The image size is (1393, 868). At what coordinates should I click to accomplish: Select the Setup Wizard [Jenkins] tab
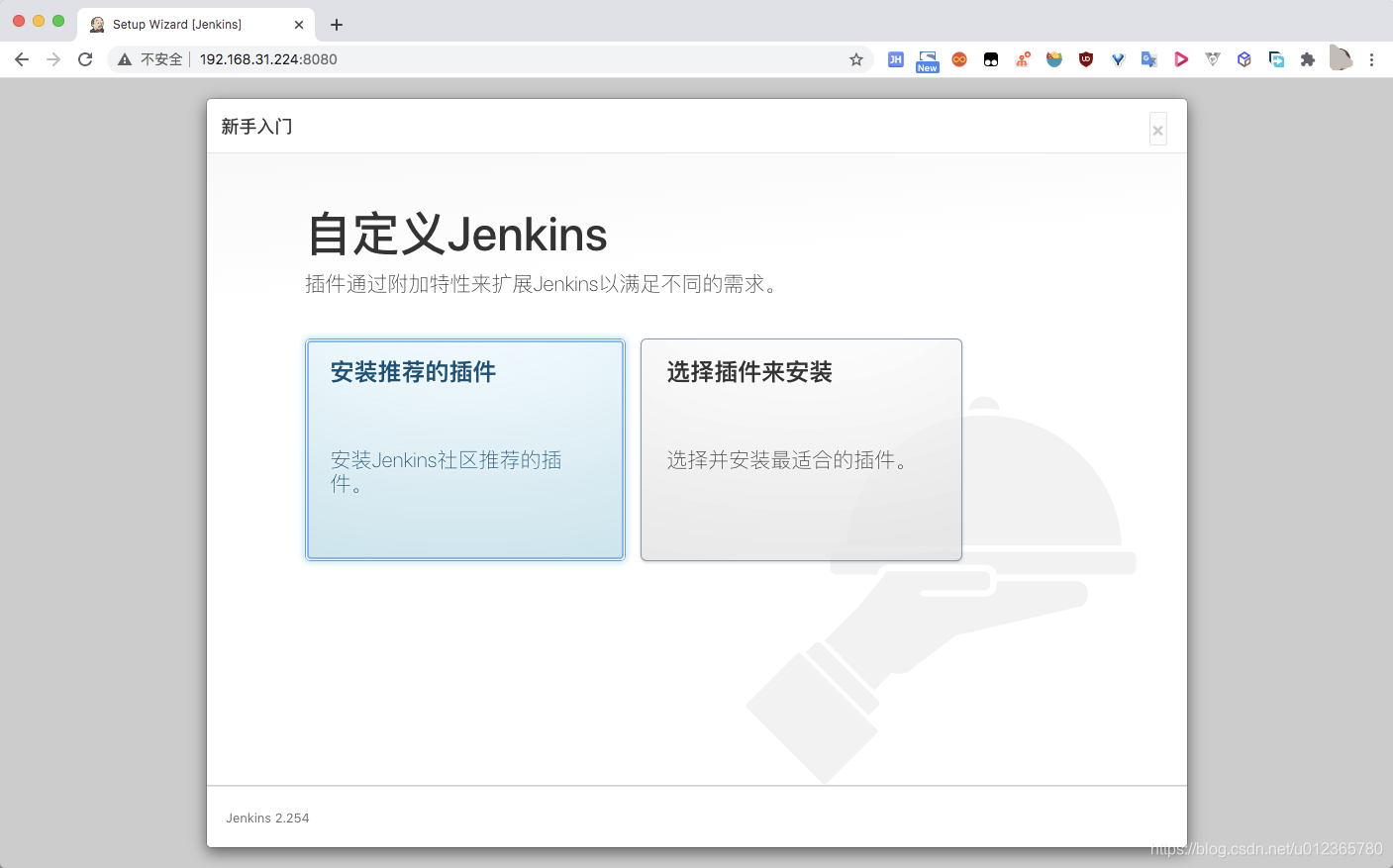pyautogui.click(x=196, y=25)
